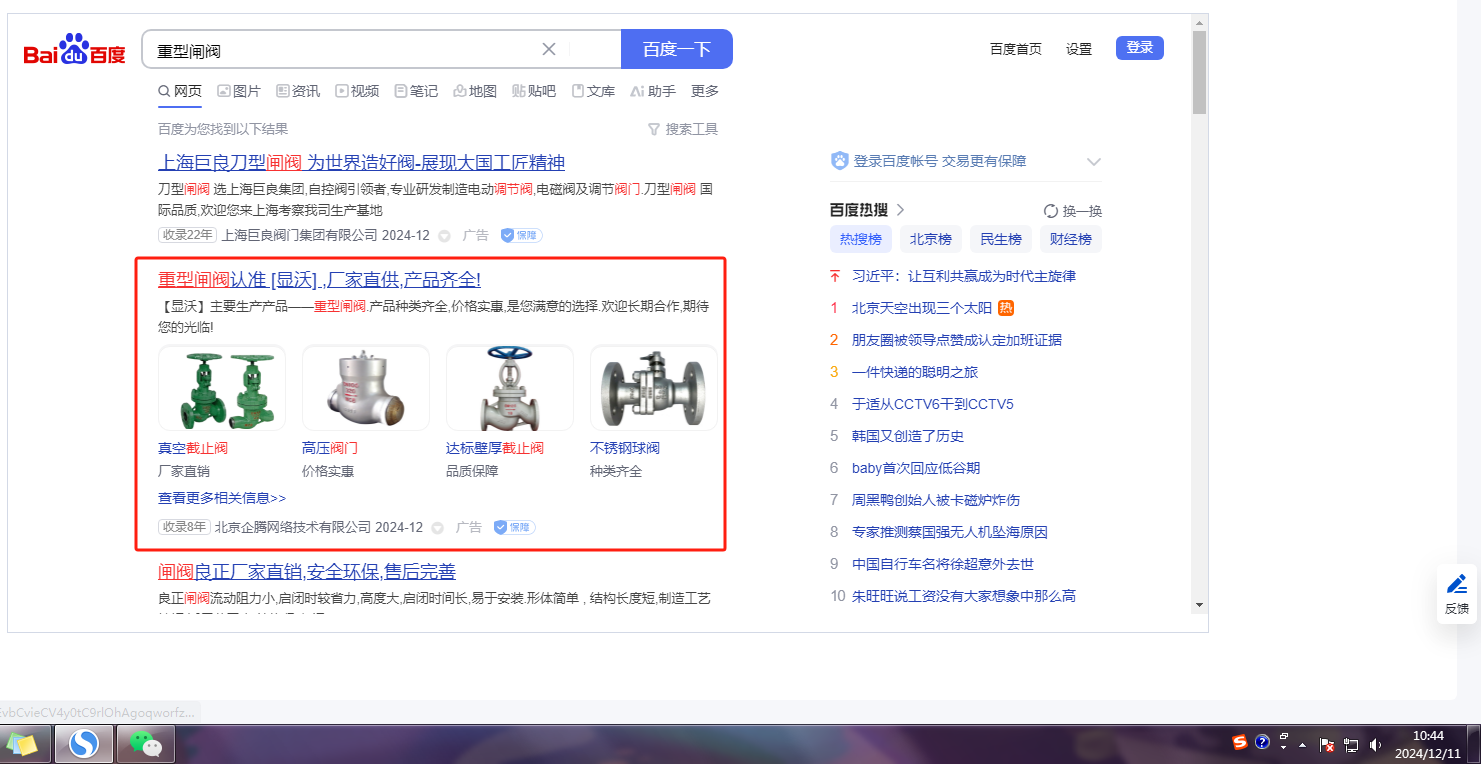The width and height of the screenshot is (1481, 764).
Task: Switch to the 网页 tab
Action: pos(180,91)
